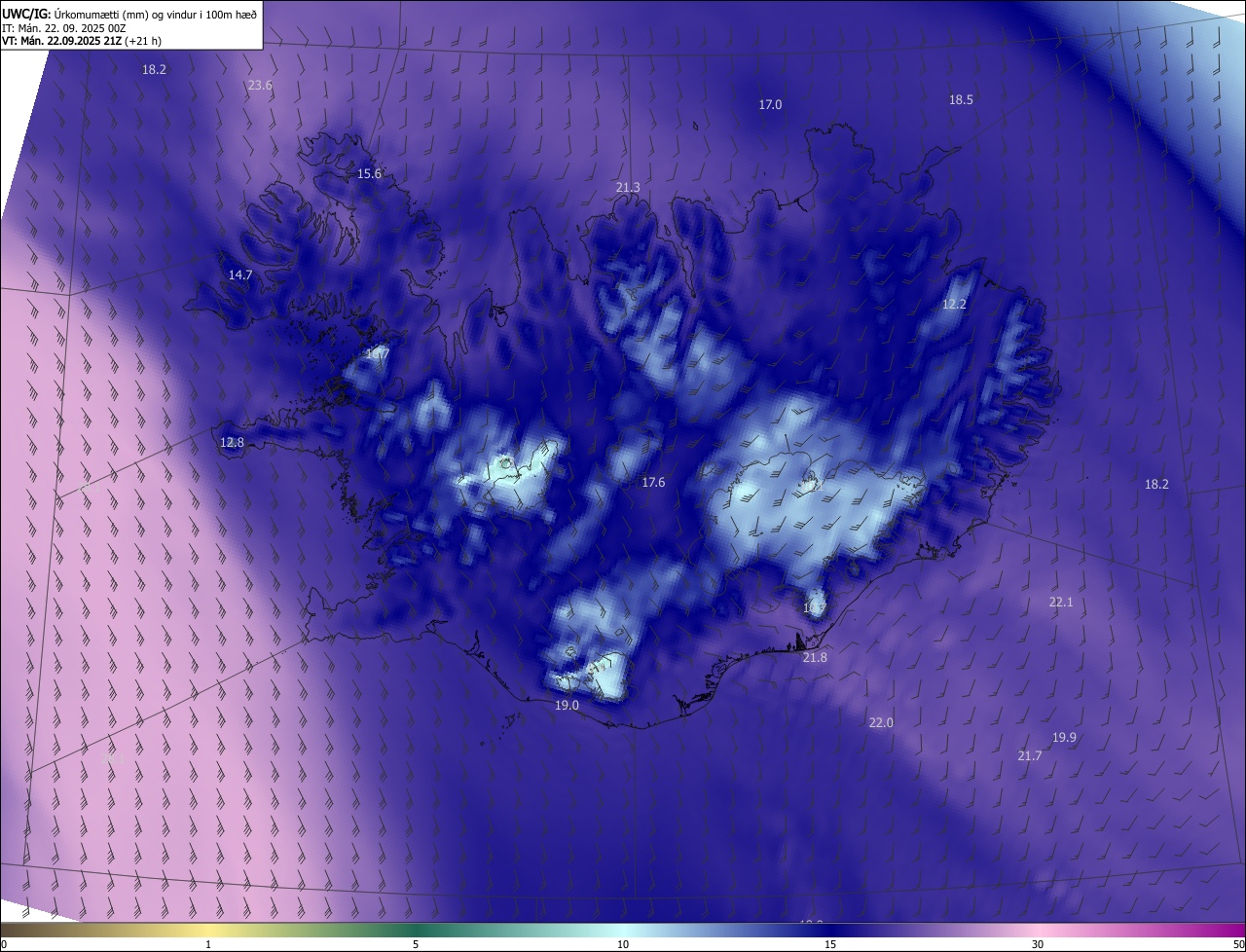Click the 22.0 value label
Screen dimensions: 1246x952
[881, 723]
